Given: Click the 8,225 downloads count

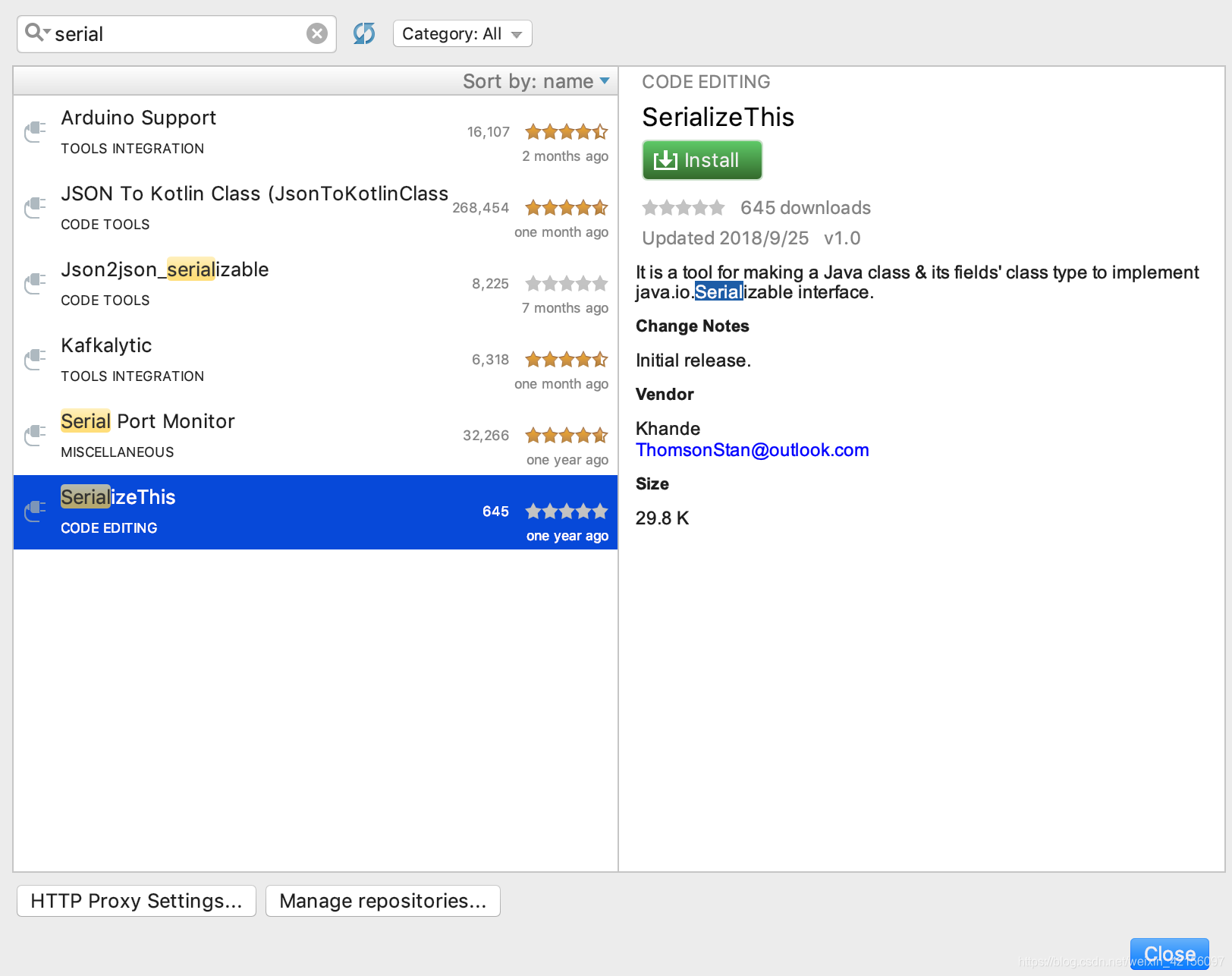Looking at the screenshot, I should pos(491,284).
